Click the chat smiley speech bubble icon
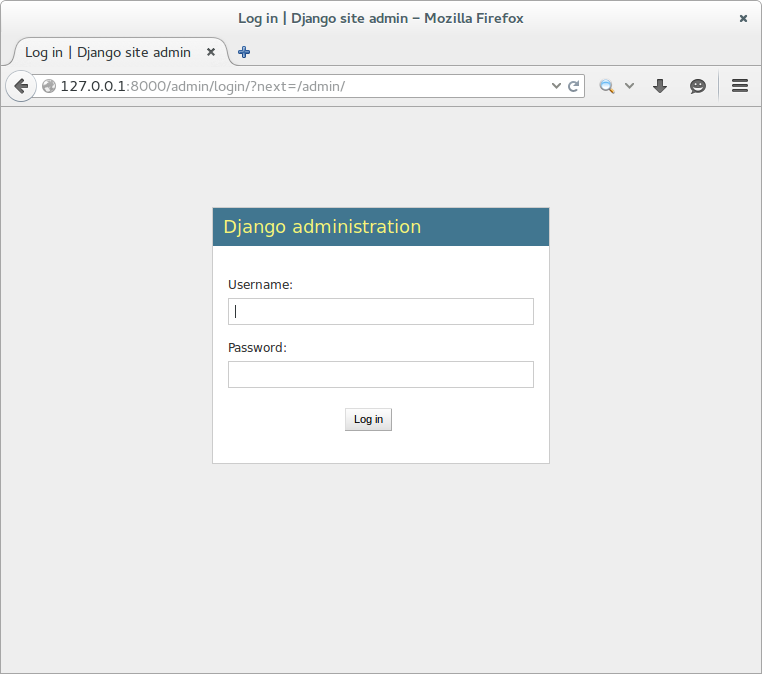 pyautogui.click(x=697, y=86)
